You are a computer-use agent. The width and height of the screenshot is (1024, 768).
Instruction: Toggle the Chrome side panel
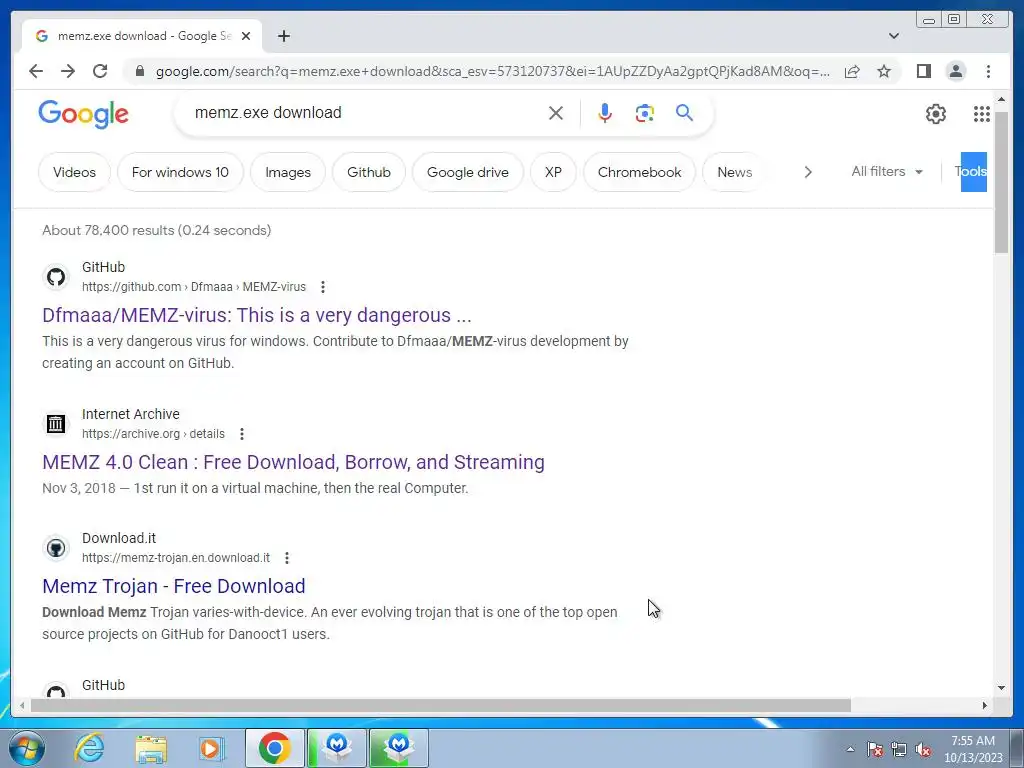point(923,71)
